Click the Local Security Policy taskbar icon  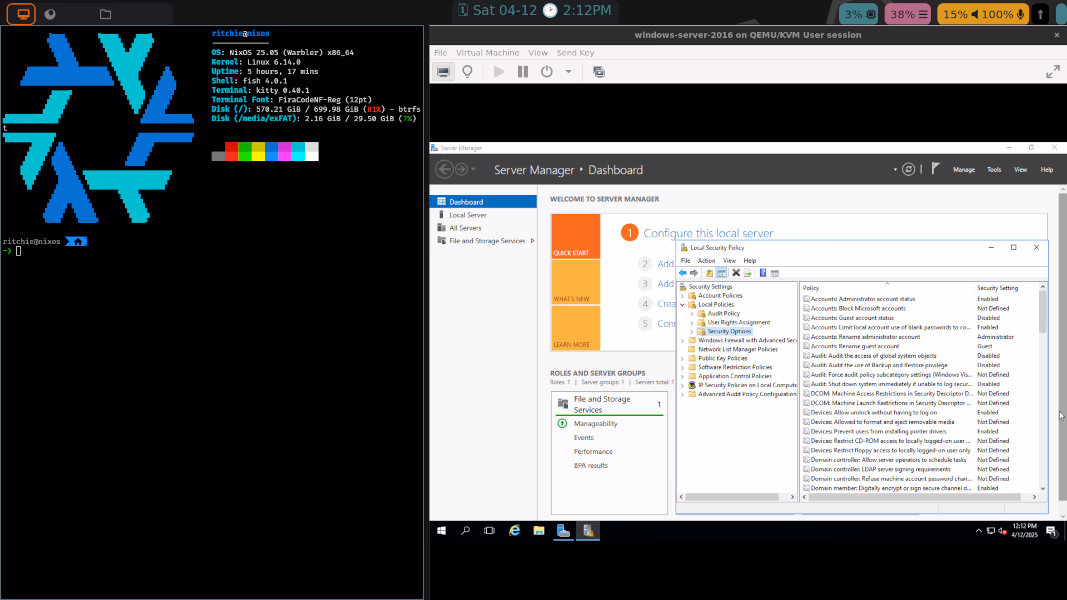[x=588, y=531]
